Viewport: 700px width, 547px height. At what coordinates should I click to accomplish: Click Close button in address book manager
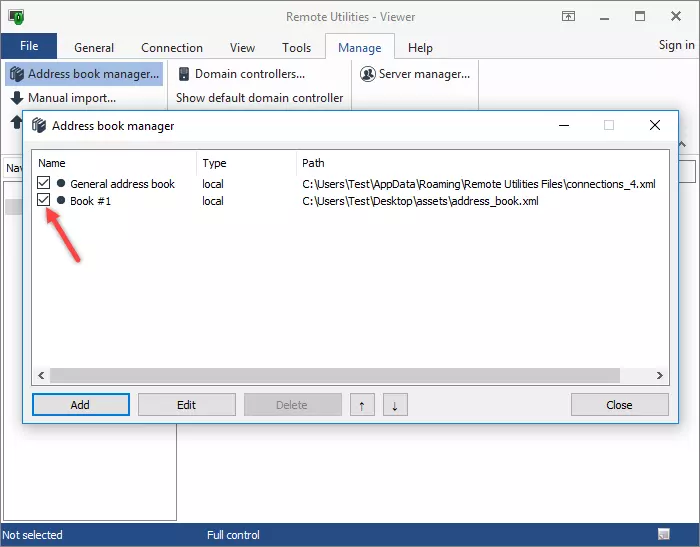pyautogui.click(x=619, y=405)
